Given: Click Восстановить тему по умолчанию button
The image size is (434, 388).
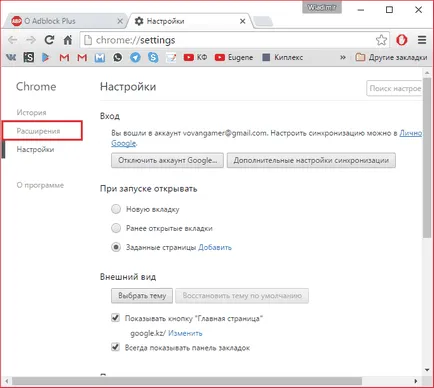Looking at the screenshot, I should [x=242, y=296].
